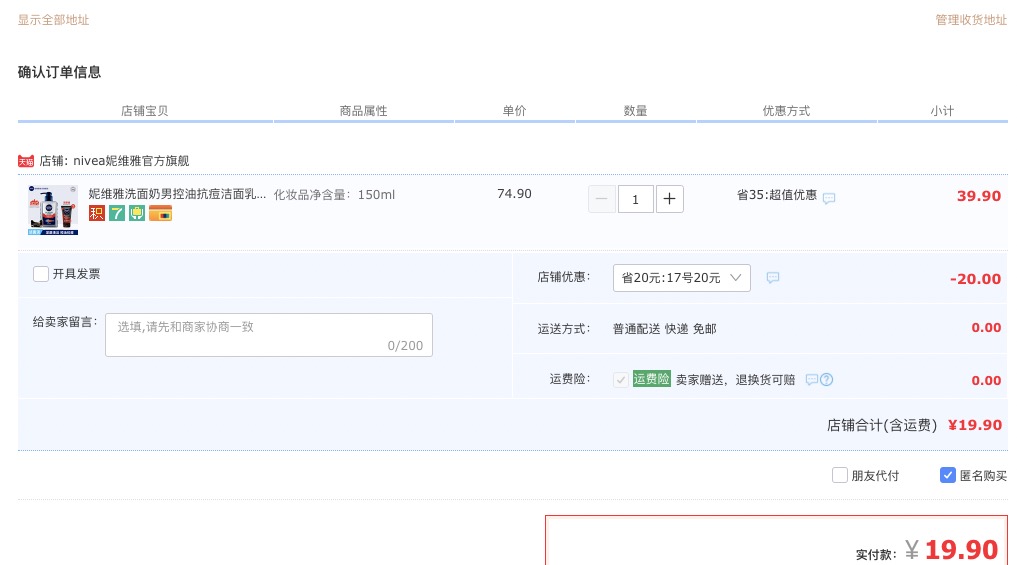Click the orange credit card badge icon
Image resolution: width=1017 pixels, height=565 pixels.
pyautogui.click(x=160, y=213)
